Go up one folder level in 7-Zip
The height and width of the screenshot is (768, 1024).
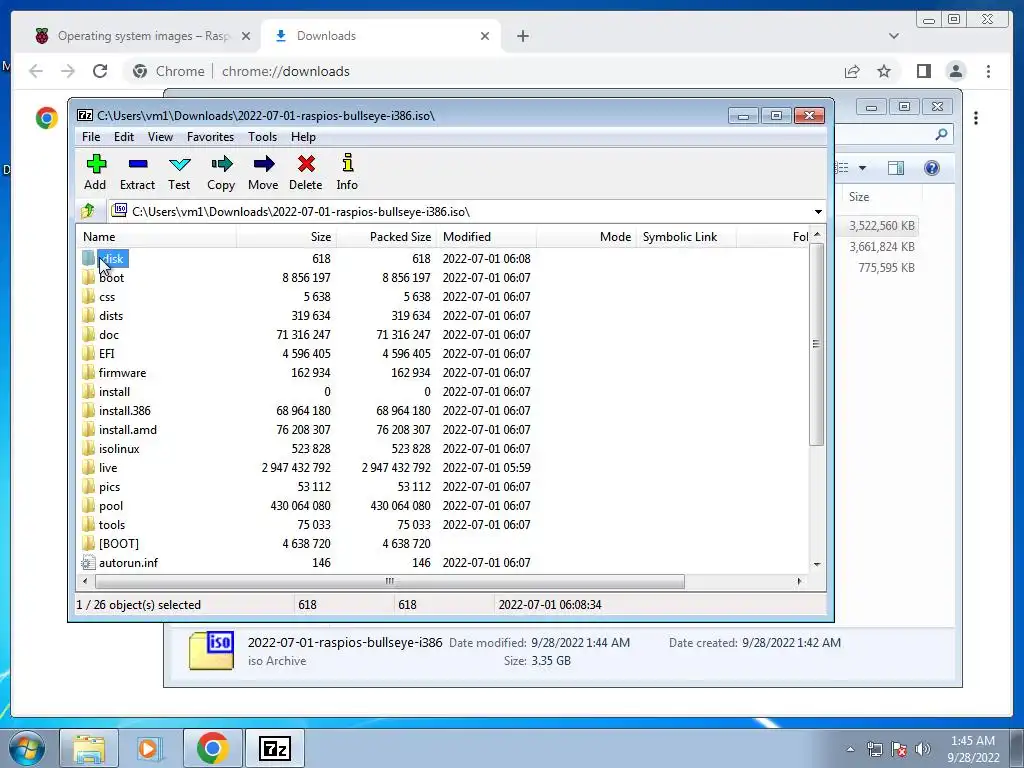click(x=88, y=211)
